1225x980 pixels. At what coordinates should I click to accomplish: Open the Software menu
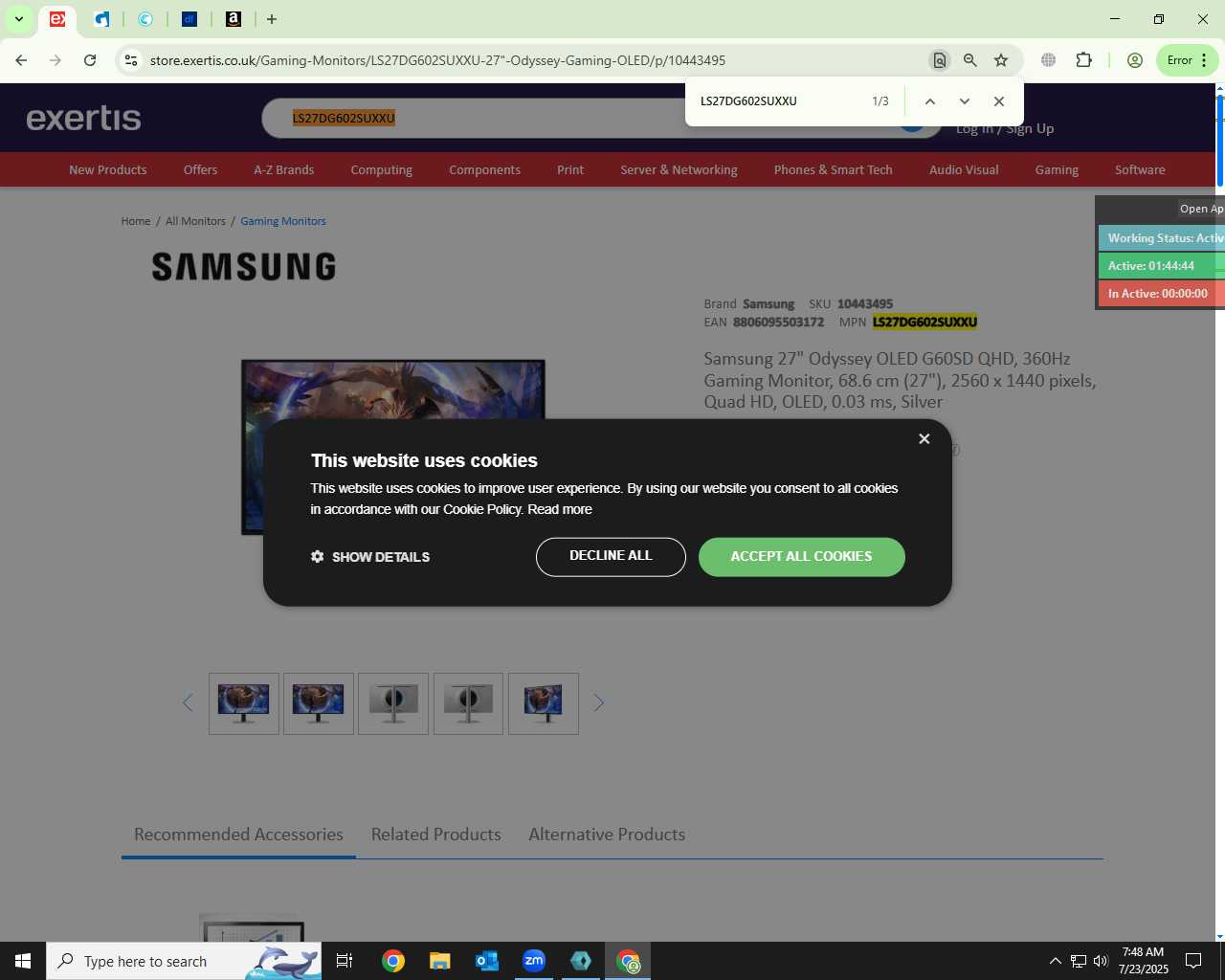point(1140,169)
